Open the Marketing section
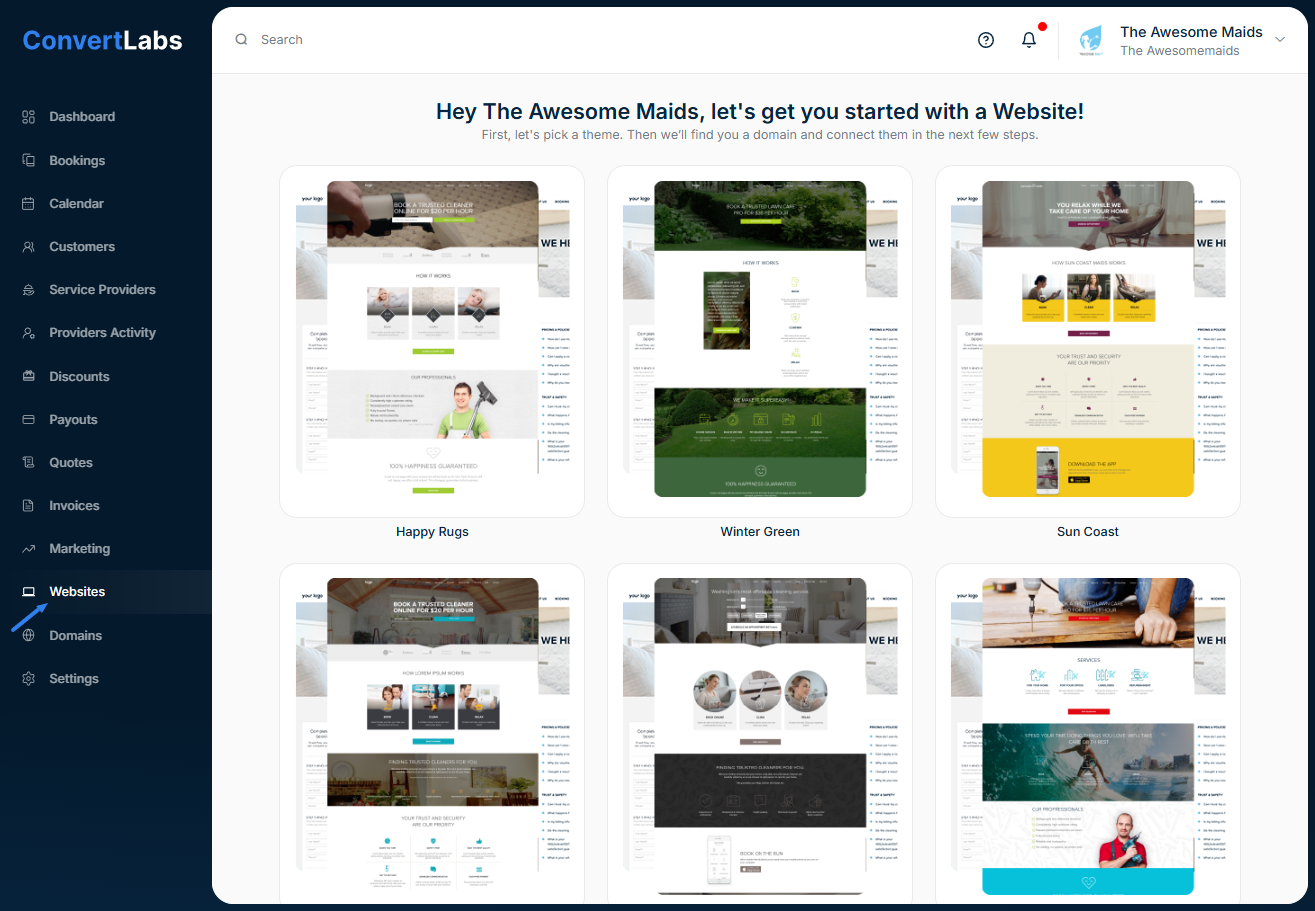Screen dimensions: 1315x911 click(79, 549)
